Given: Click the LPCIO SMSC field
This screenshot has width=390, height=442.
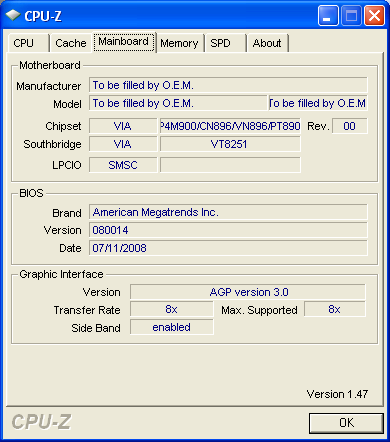Looking at the screenshot, I should click(x=123, y=165).
